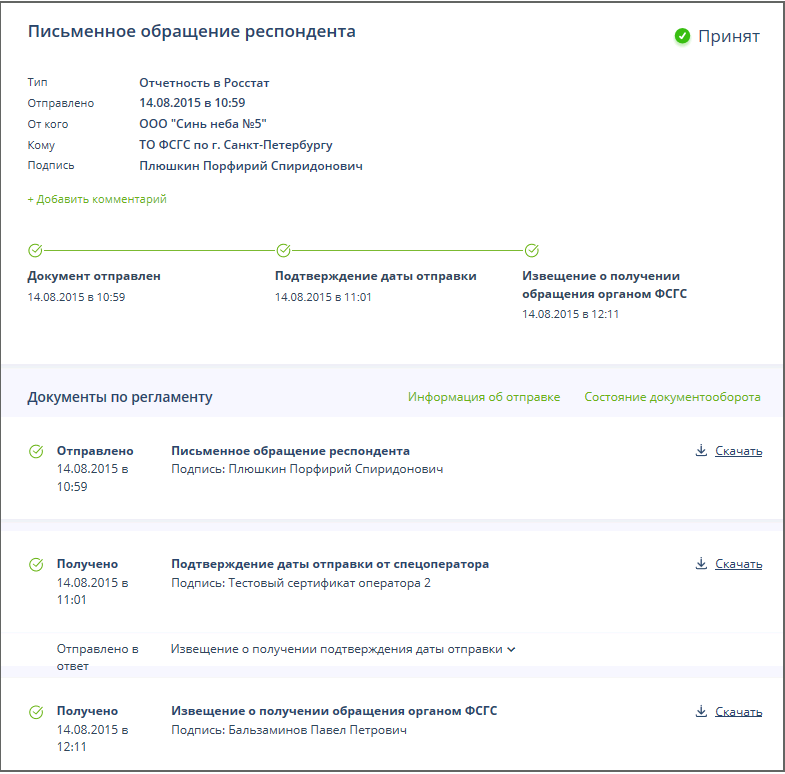Add a comment via Добавить комментарий
785x774 pixels.
(x=97, y=199)
